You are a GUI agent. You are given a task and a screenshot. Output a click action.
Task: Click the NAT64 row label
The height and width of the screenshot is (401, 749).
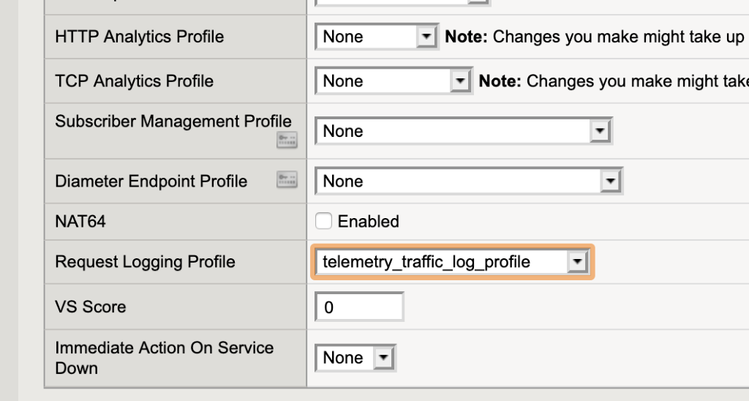pos(80,221)
